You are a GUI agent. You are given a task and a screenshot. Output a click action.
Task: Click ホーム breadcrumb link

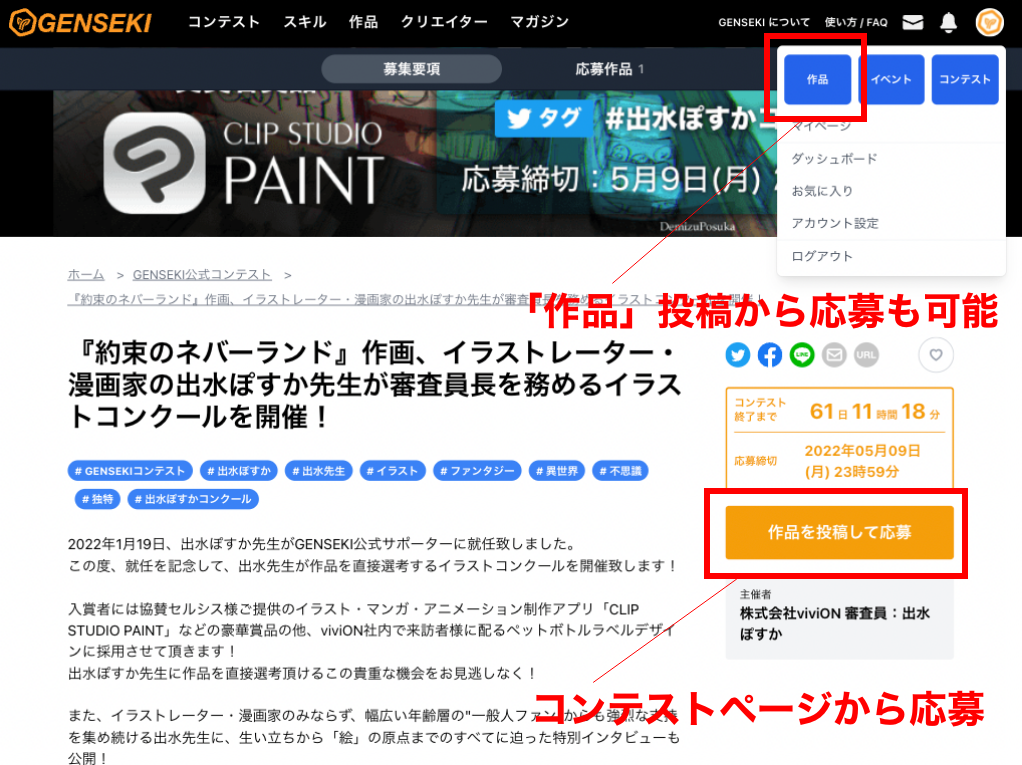[86, 275]
